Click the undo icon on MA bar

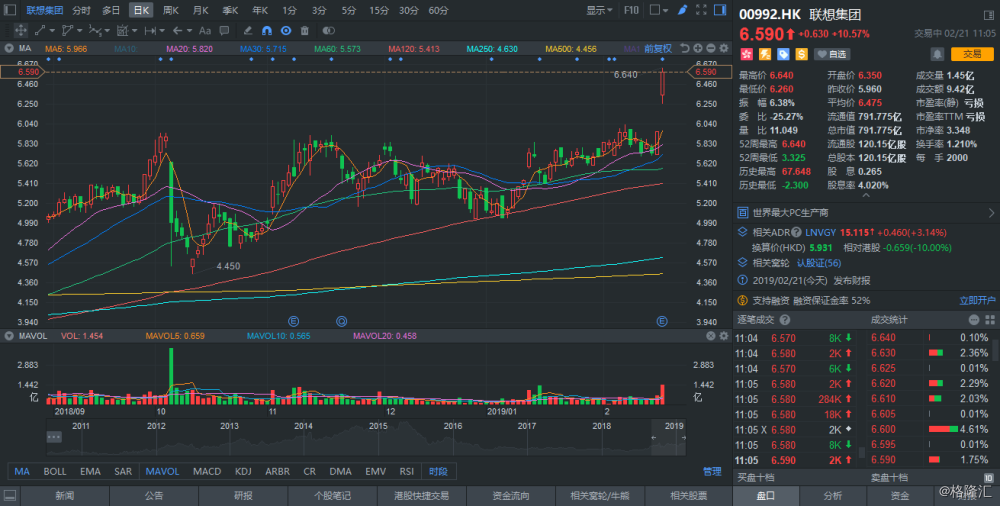pos(684,48)
